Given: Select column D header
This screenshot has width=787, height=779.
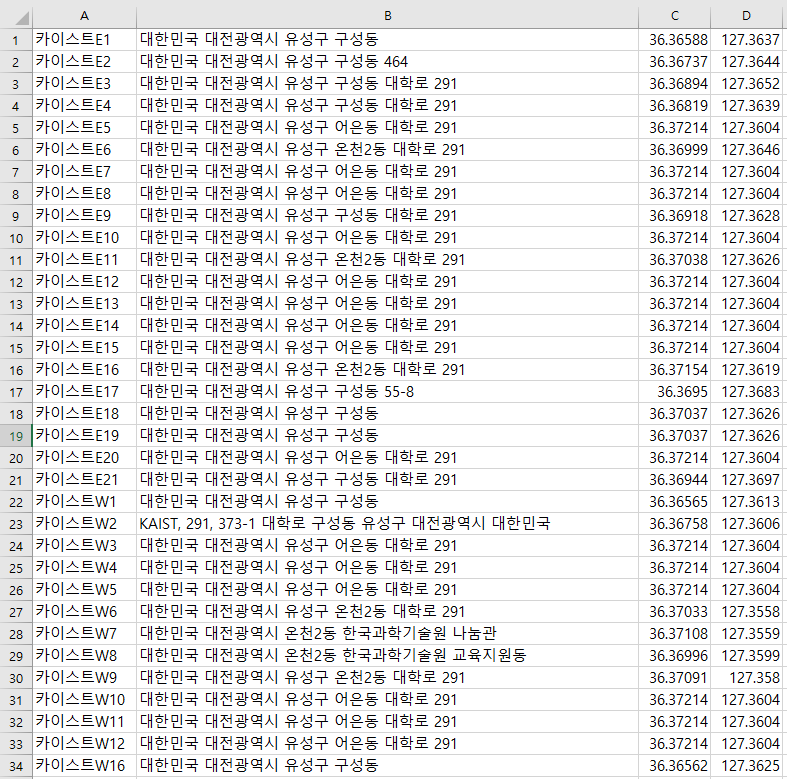Looking at the screenshot, I should pyautogui.click(x=747, y=16).
